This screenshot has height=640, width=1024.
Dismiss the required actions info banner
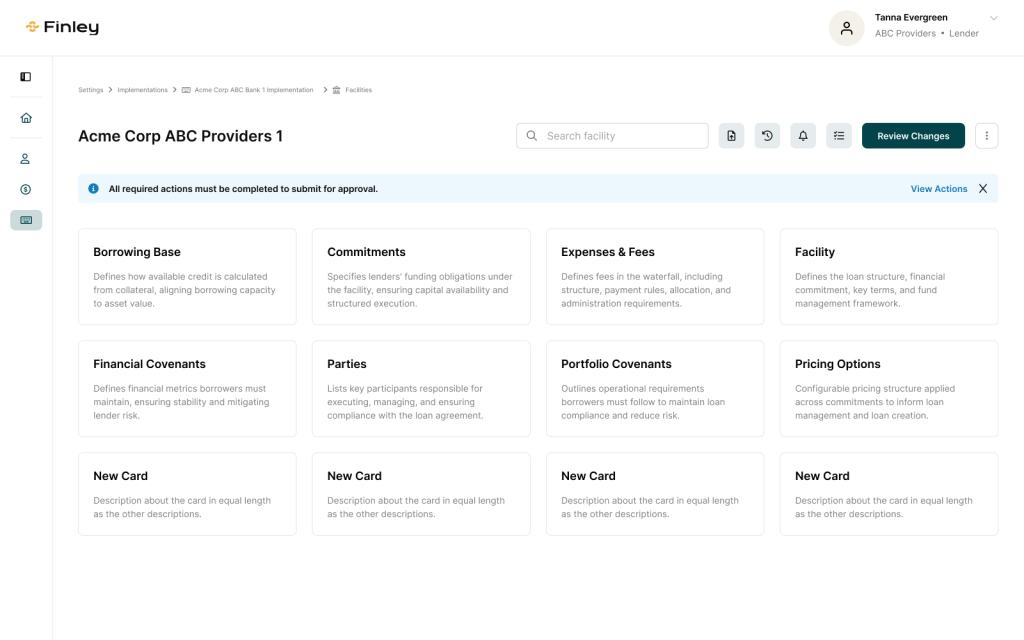tap(983, 189)
